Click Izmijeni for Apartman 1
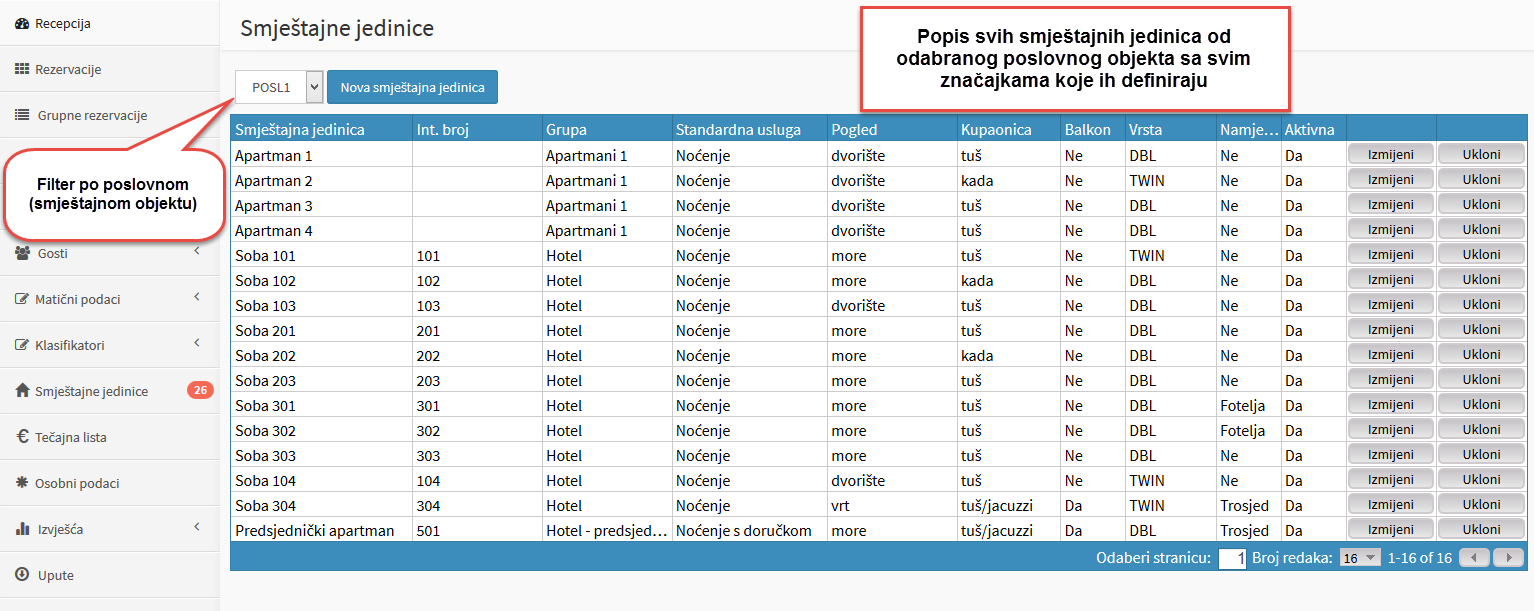Viewport: 1534px width, 611px height. click(1391, 154)
